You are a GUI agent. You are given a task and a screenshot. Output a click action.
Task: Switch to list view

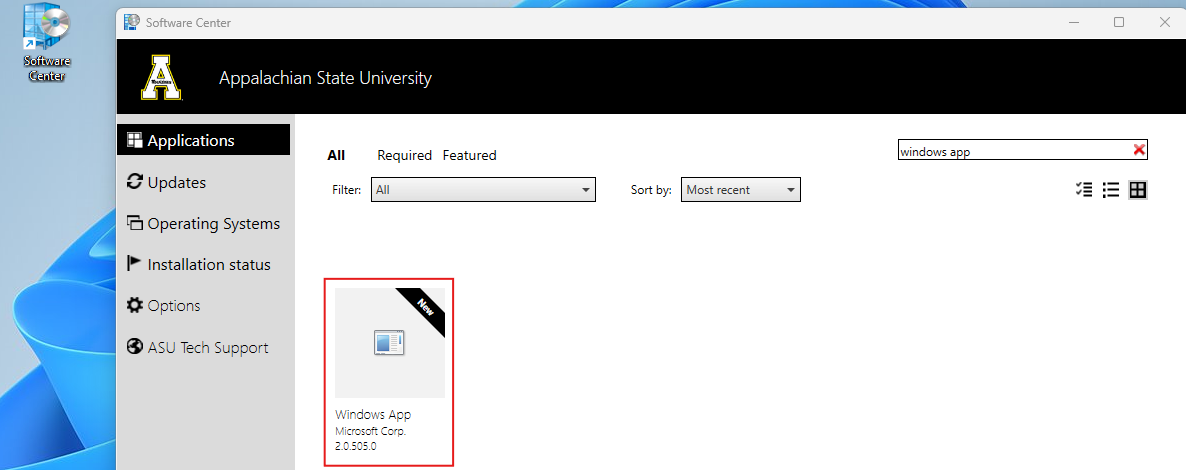1110,190
